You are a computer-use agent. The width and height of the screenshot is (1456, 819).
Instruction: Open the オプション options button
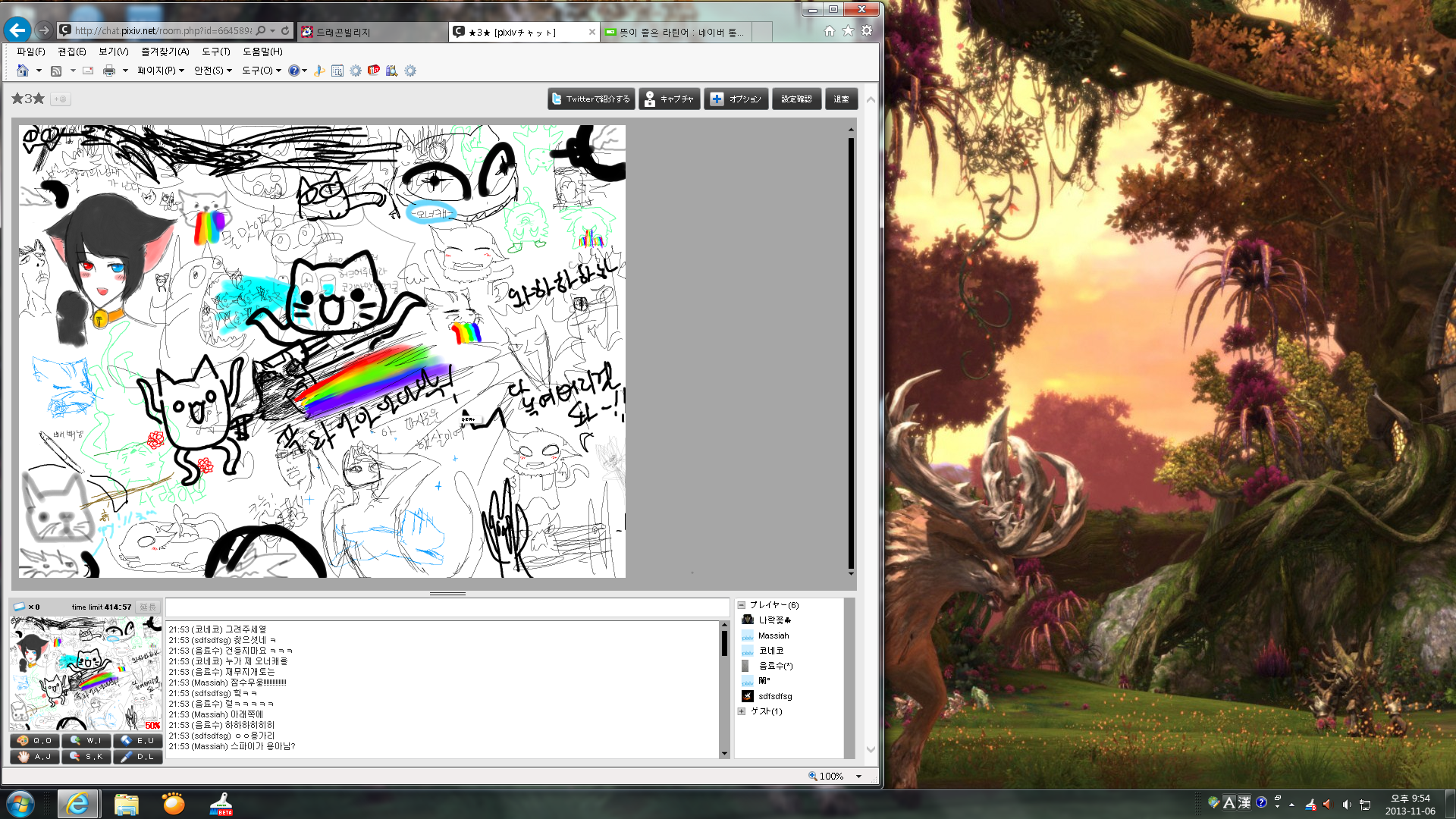click(x=736, y=99)
